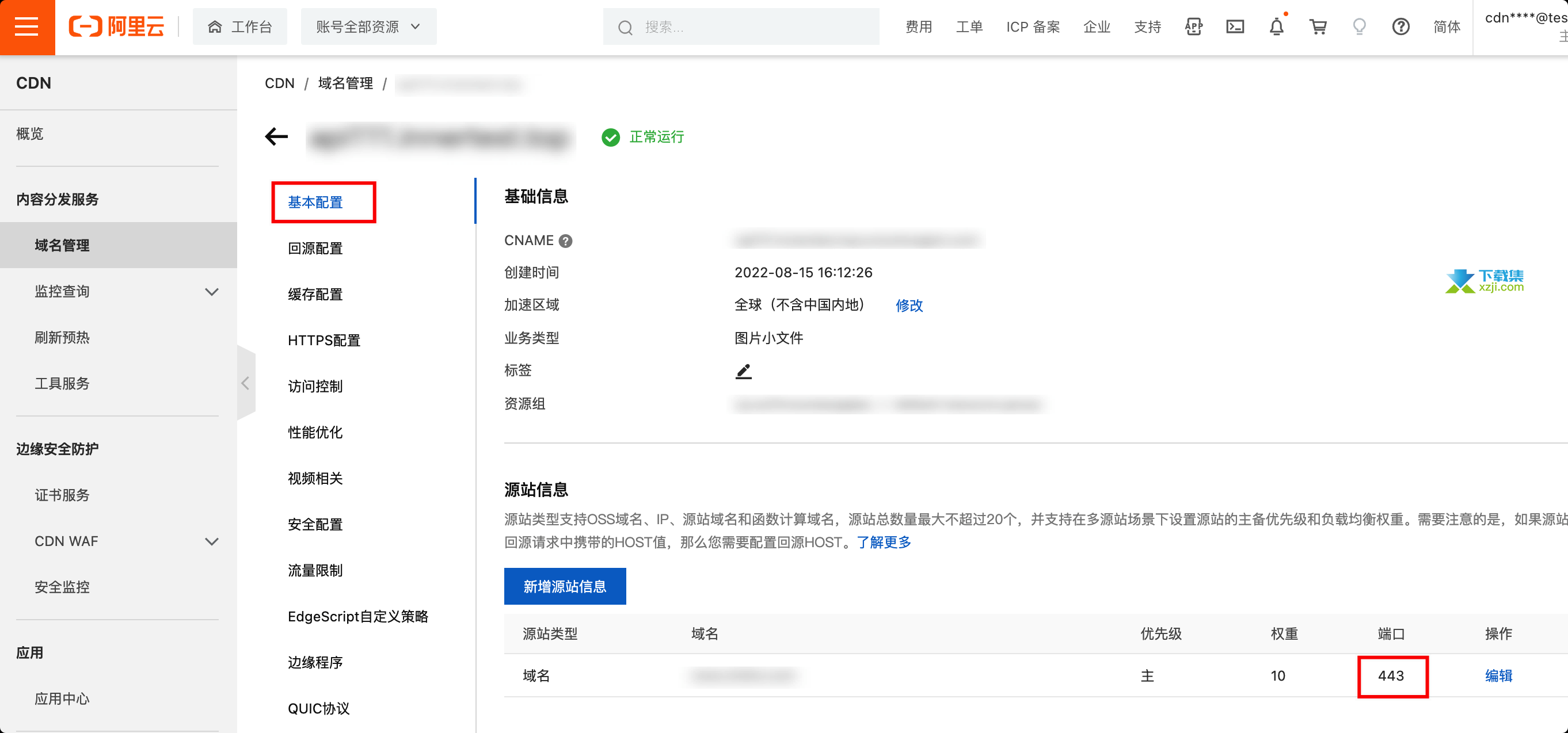Expand the 监控查询 sidebar section
Viewport: 1568px width, 733px height.
pos(211,291)
